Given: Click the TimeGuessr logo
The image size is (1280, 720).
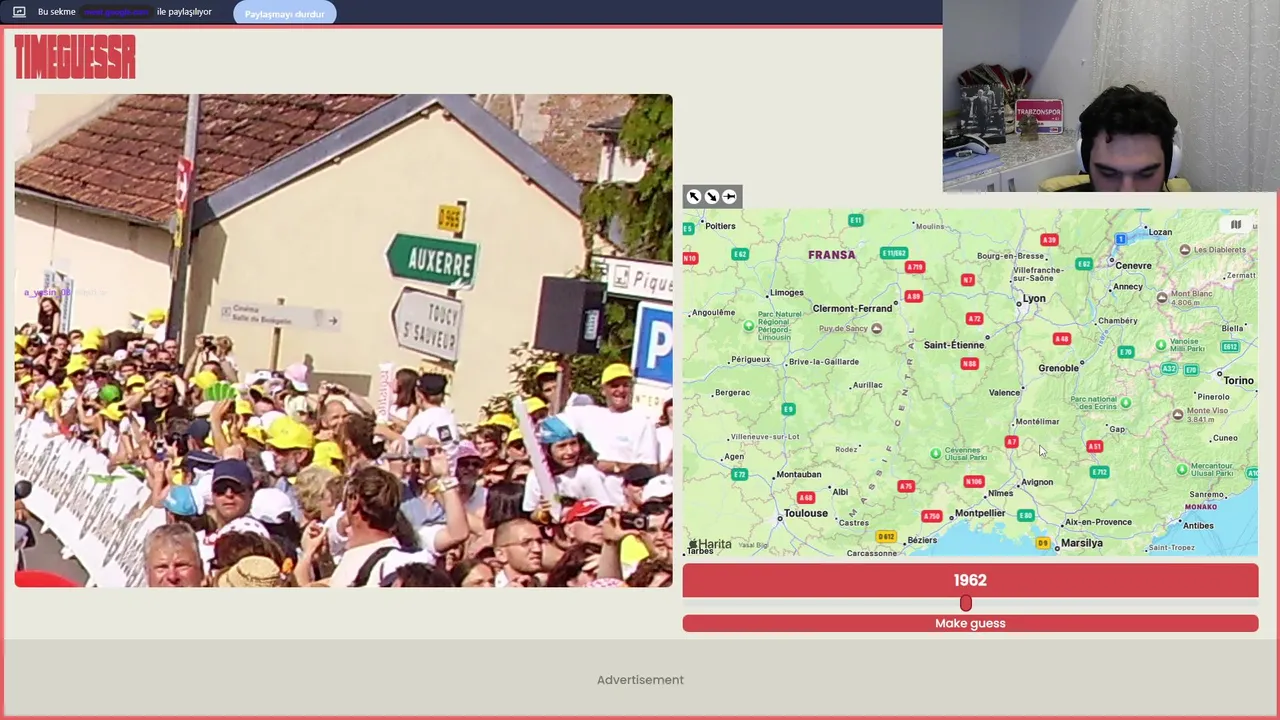Looking at the screenshot, I should [74, 57].
